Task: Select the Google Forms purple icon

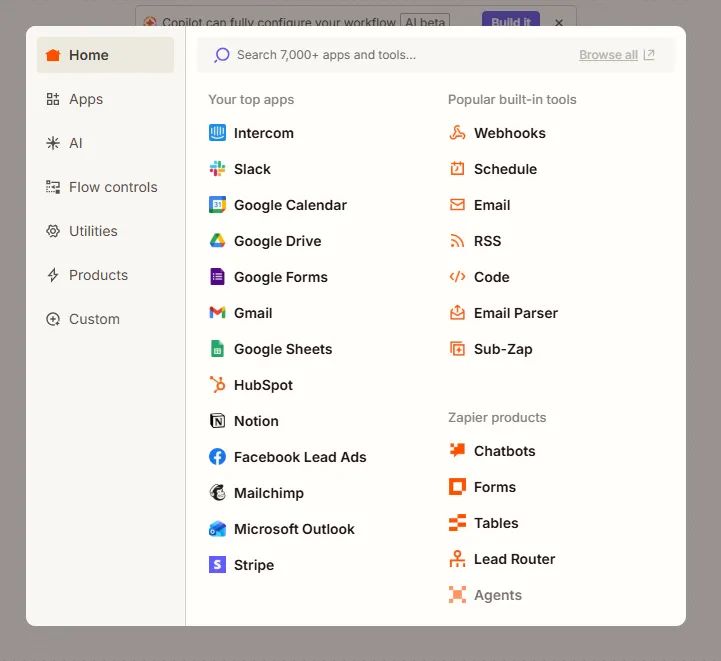Action: [x=217, y=277]
